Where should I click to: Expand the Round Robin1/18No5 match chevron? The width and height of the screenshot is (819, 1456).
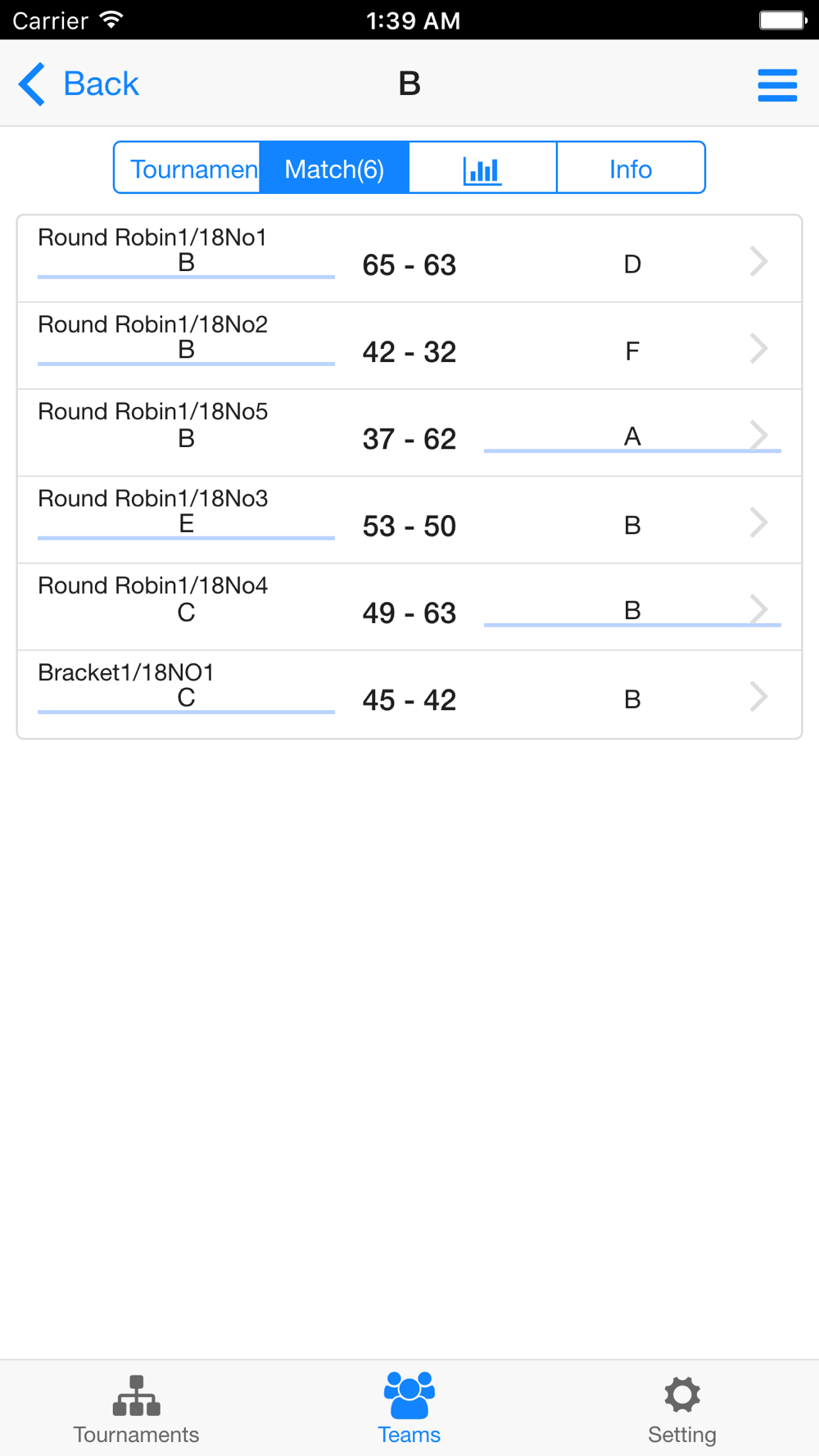[759, 436]
